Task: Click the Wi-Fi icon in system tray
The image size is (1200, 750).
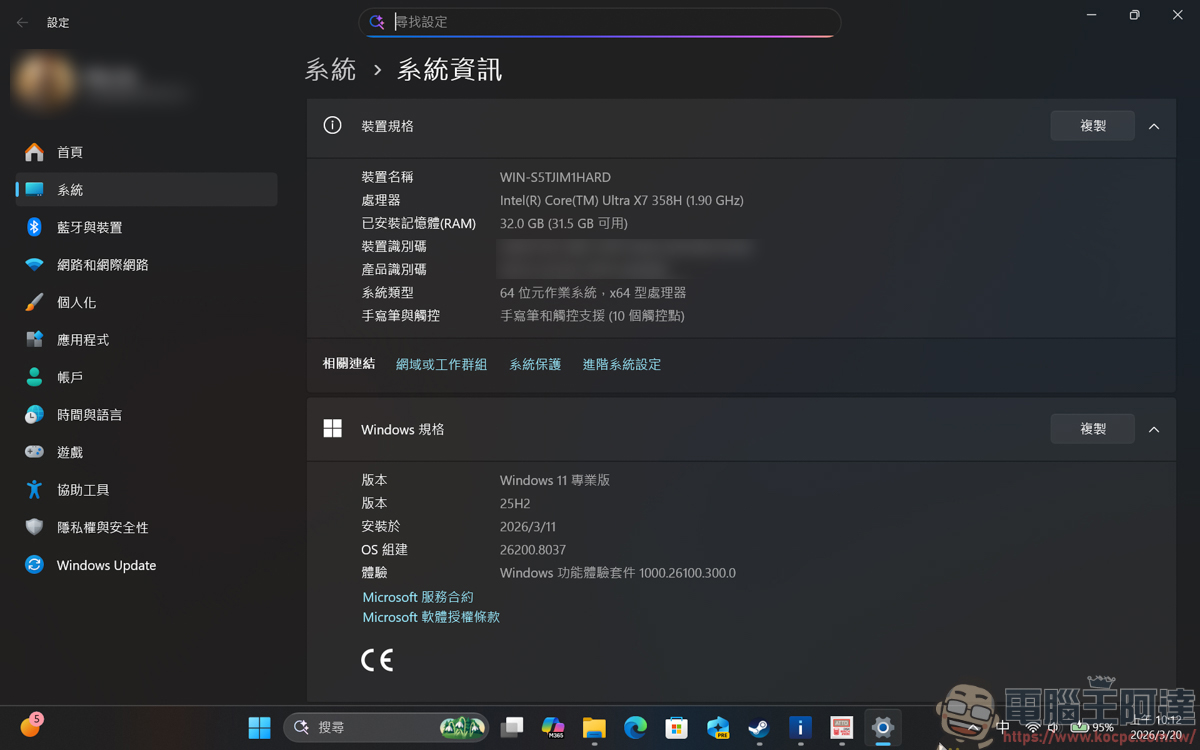Action: pyautogui.click(x=1031, y=727)
